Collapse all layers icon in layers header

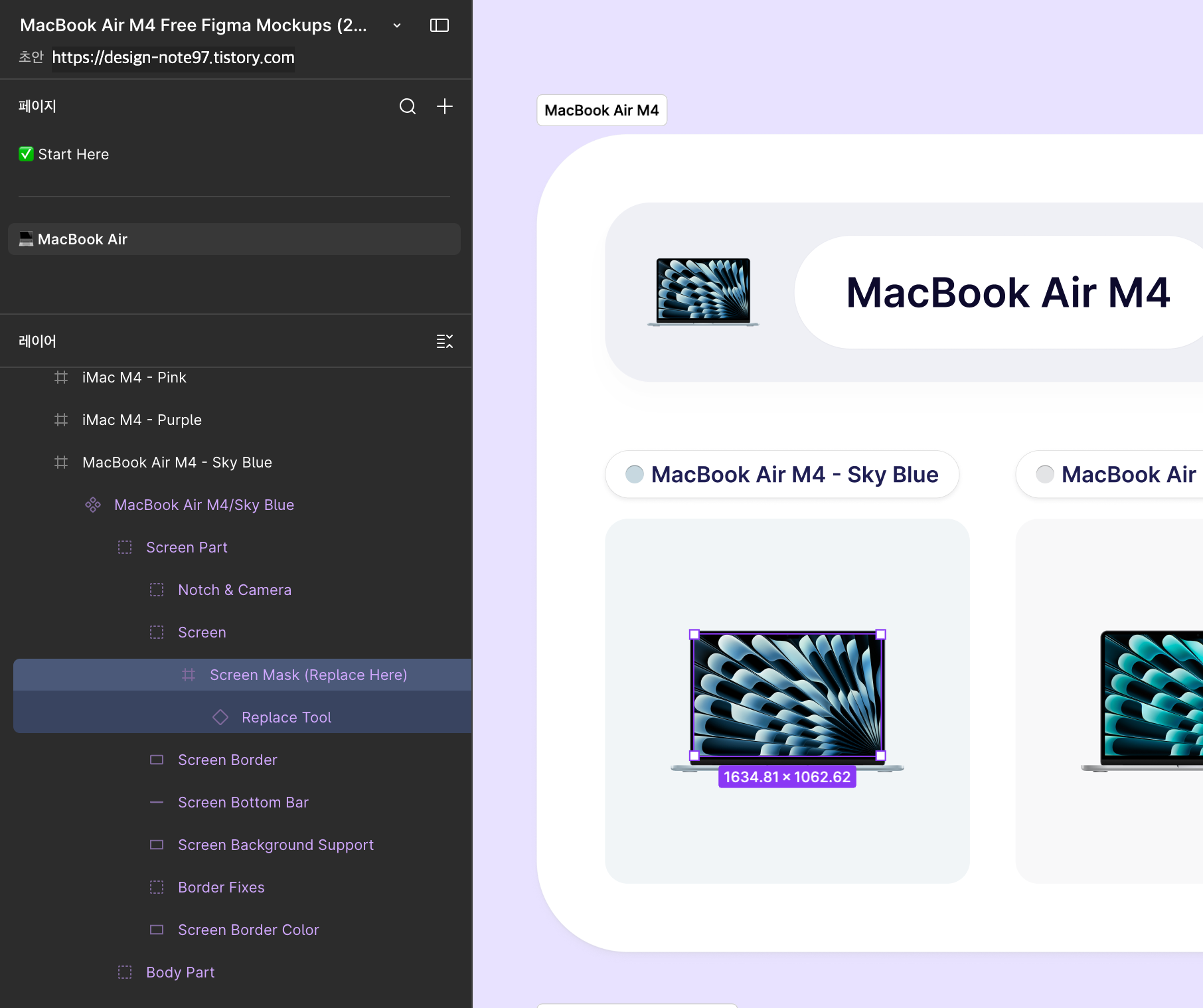tap(445, 341)
